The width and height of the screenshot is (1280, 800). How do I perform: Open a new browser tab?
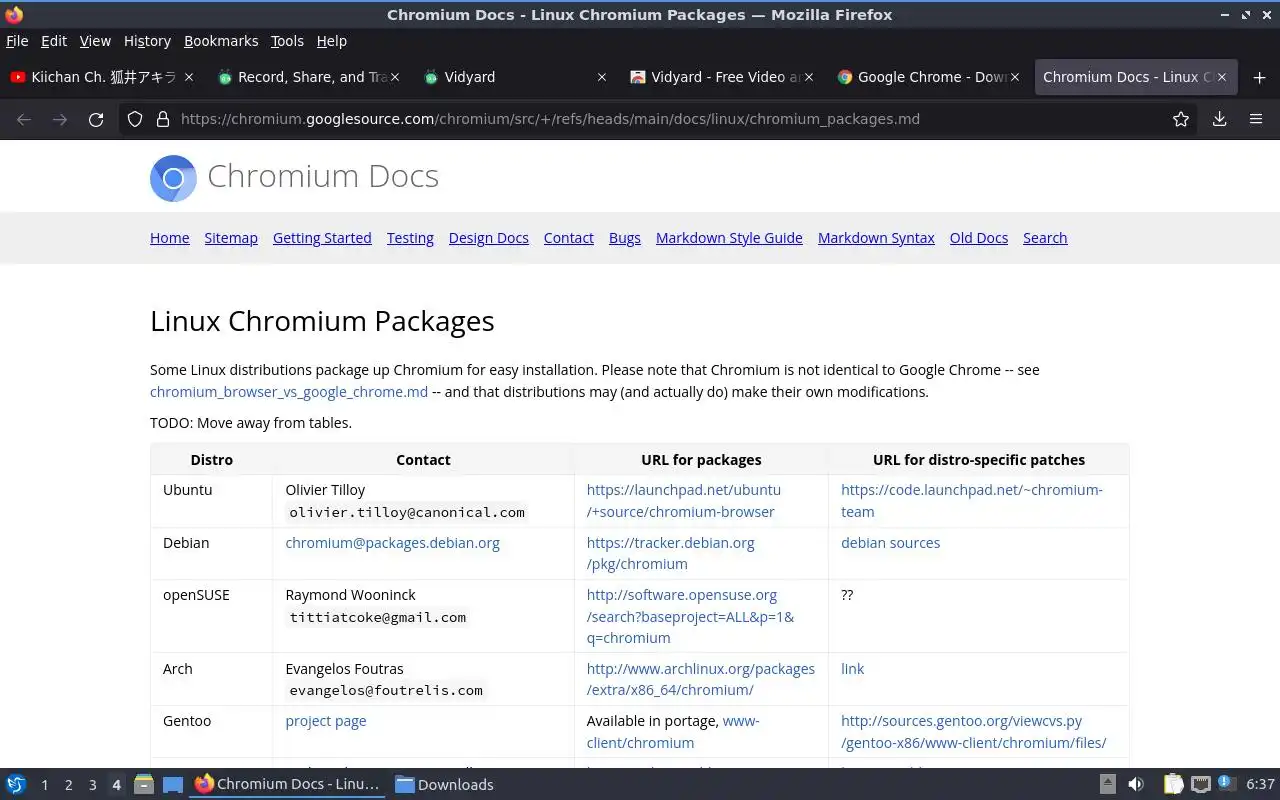[1259, 77]
